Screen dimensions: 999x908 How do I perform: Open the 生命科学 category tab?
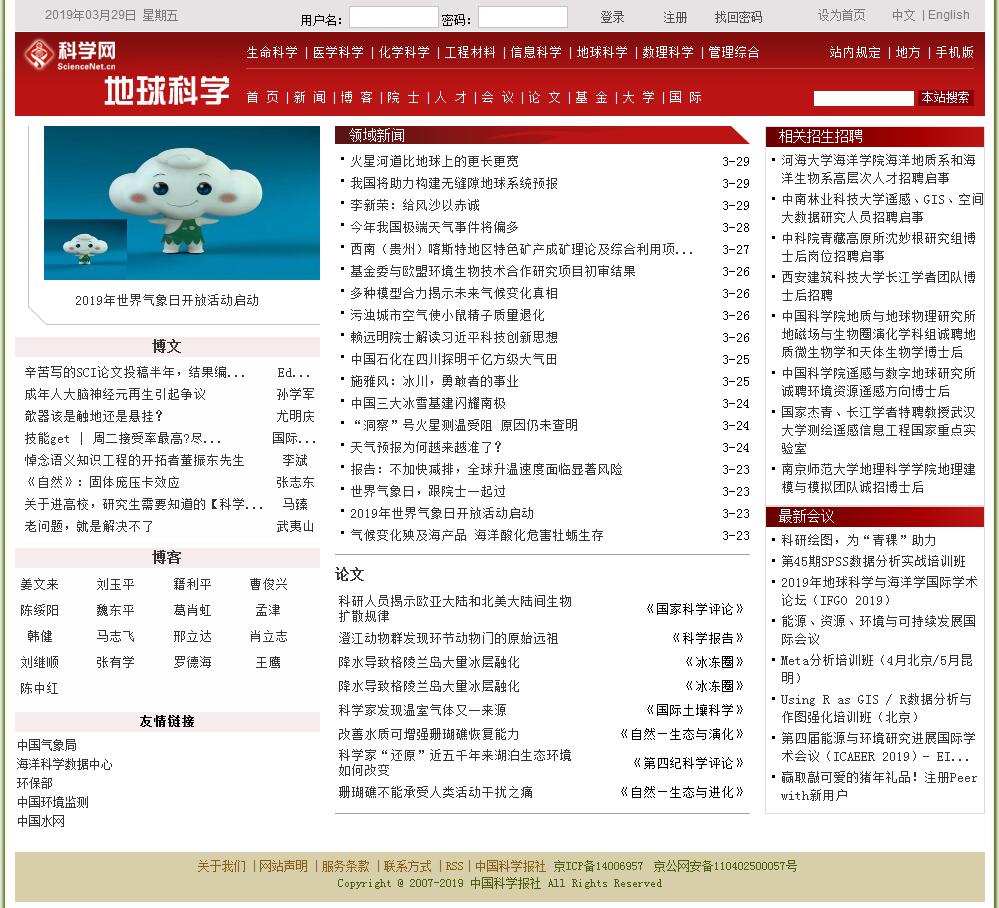[x=272, y=52]
